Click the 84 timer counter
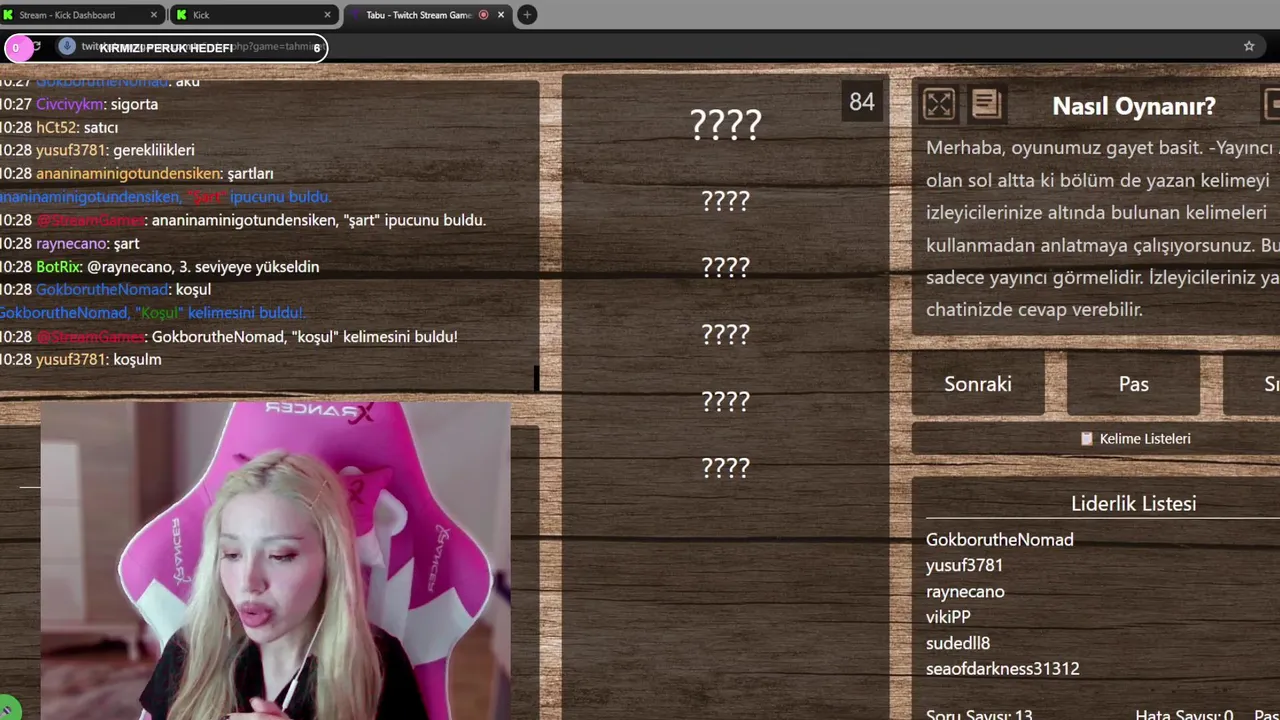 pyautogui.click(x=862, y=102)
